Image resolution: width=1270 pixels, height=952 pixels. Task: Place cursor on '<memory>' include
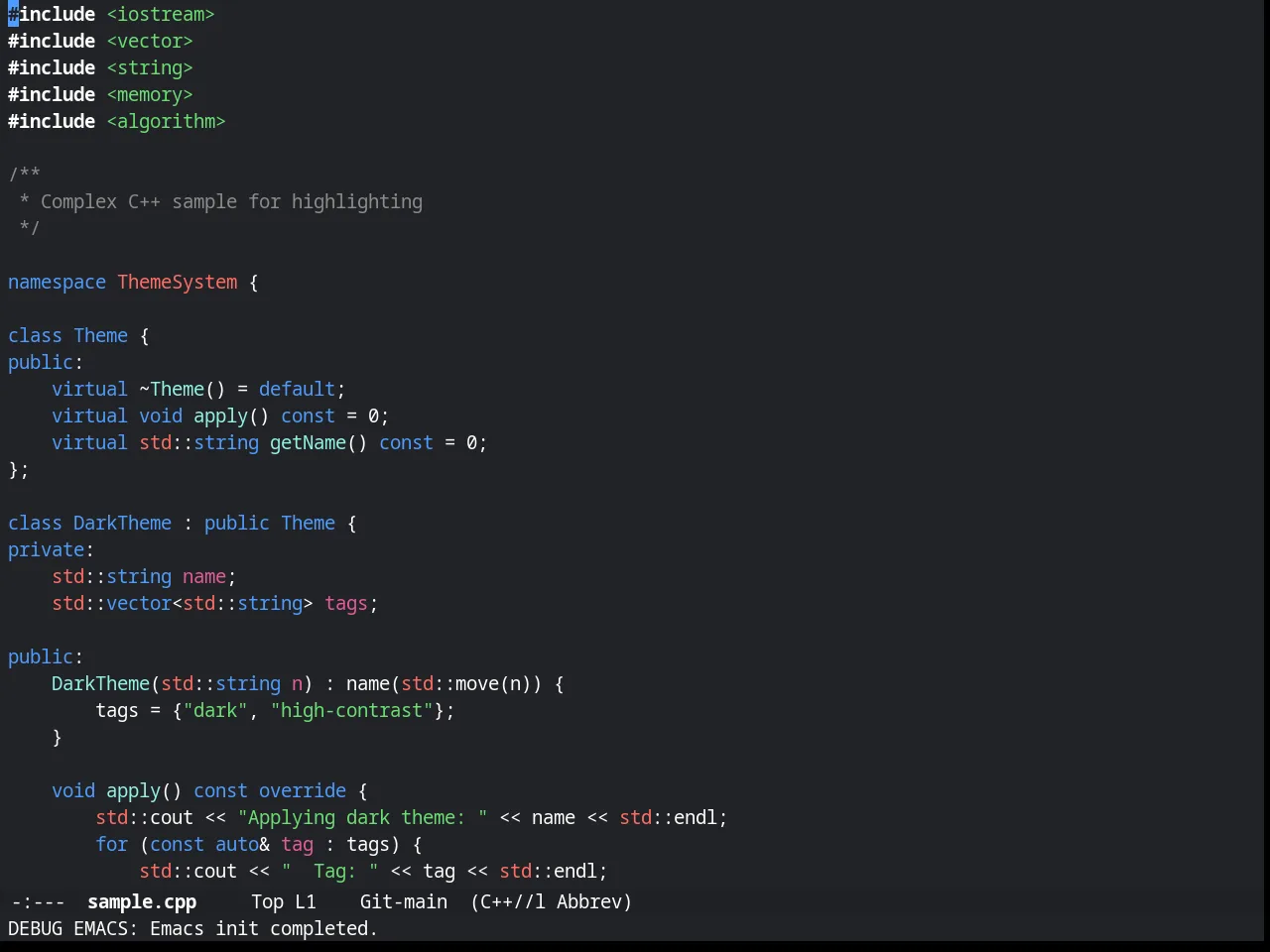coord(150,94)
